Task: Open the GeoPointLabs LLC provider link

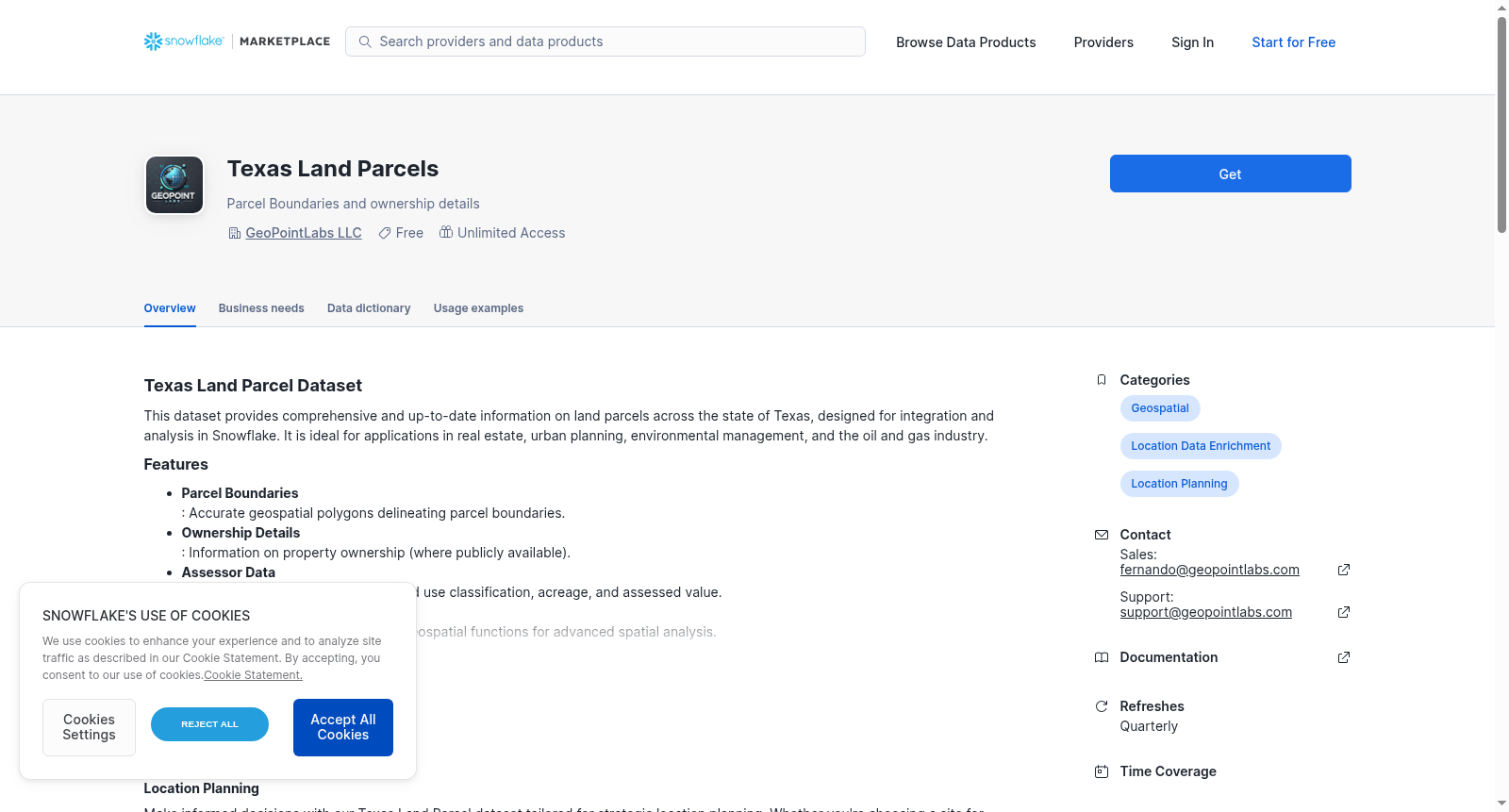Action: 304,233
